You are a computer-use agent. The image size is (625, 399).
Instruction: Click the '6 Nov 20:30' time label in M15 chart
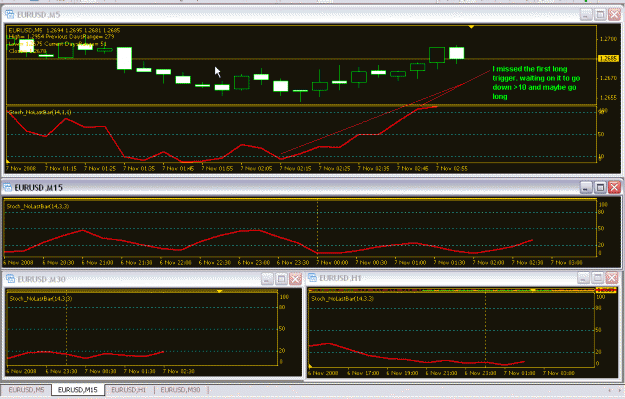59,263
